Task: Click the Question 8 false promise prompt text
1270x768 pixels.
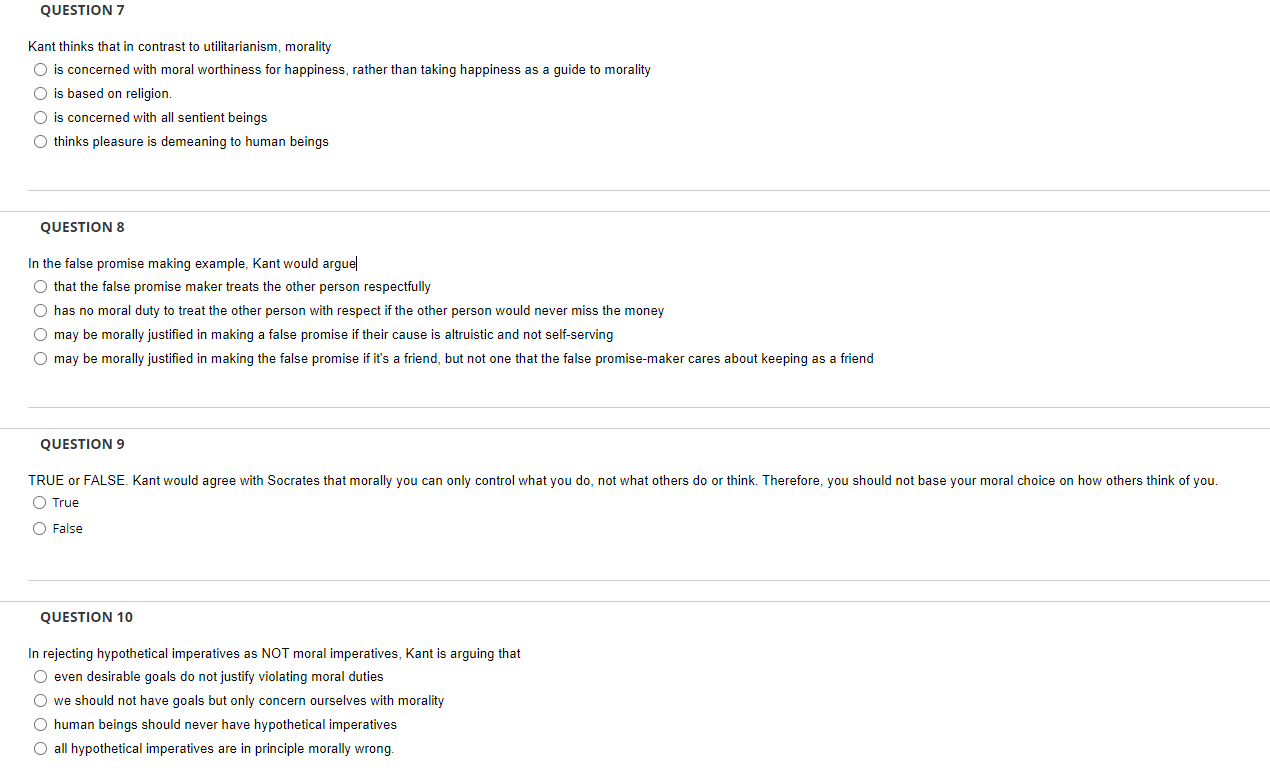Action: tap(192, 264)
